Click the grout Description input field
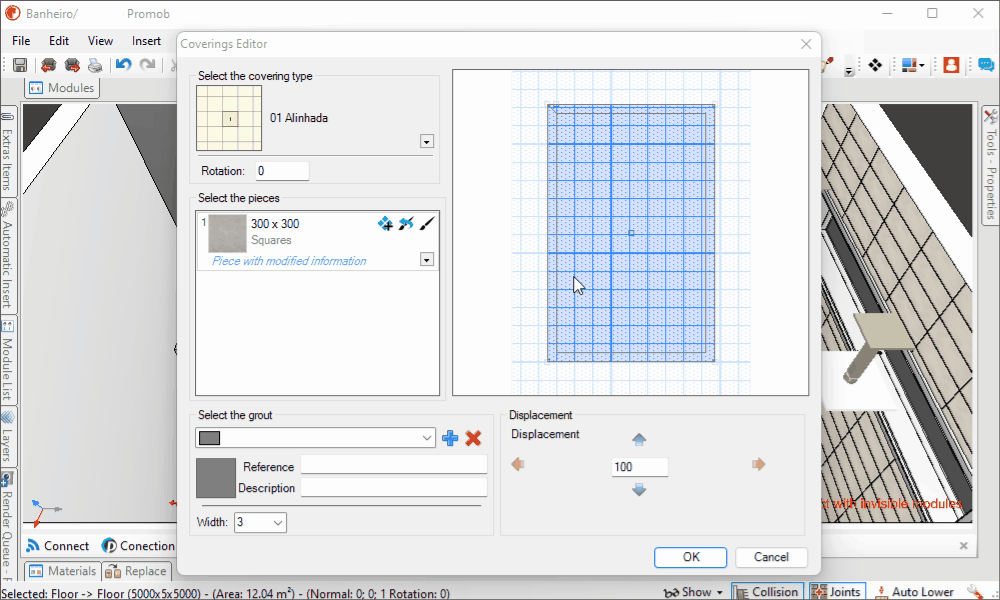The image size is (1000, 600). pyautogui.click(x=393, y=488)
